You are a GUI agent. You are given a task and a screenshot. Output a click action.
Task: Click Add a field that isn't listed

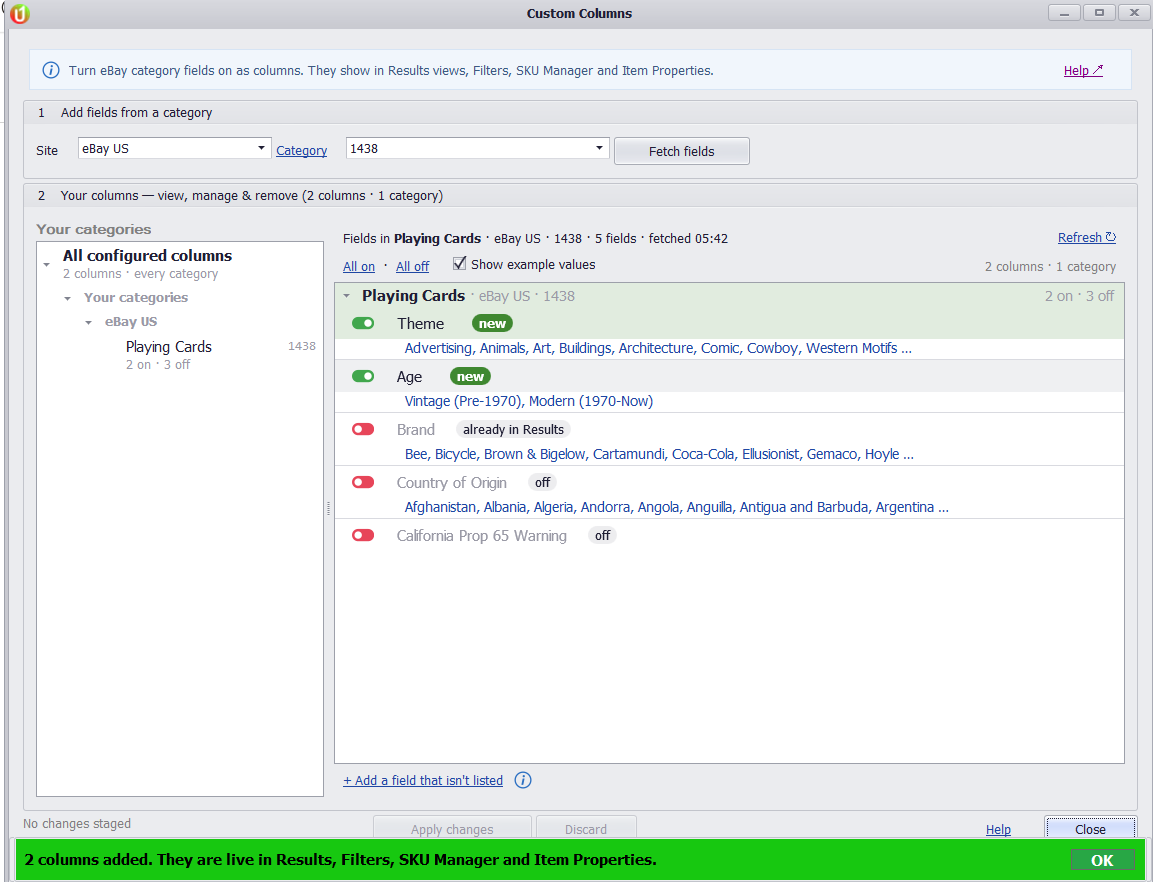pos(423,780)
